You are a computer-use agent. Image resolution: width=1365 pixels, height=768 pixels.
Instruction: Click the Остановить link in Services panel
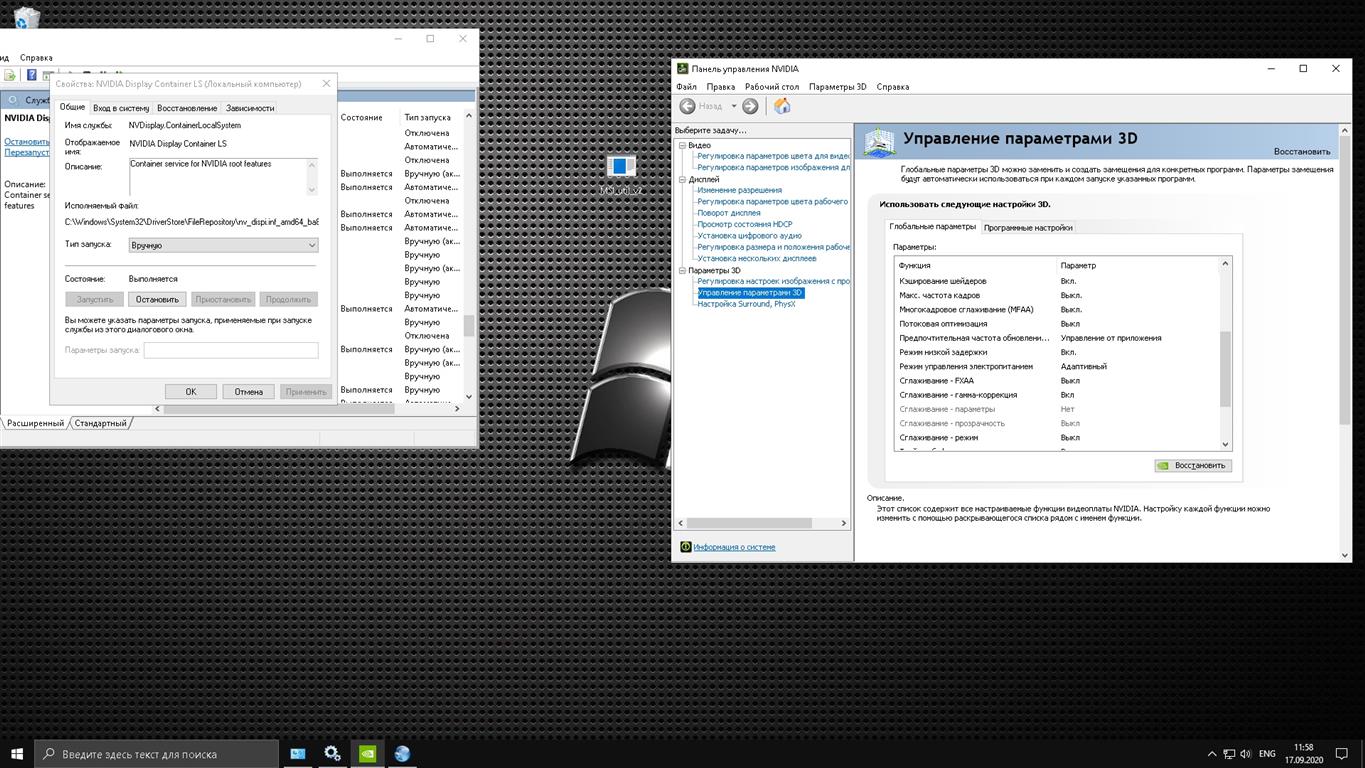tap(27, 142)
